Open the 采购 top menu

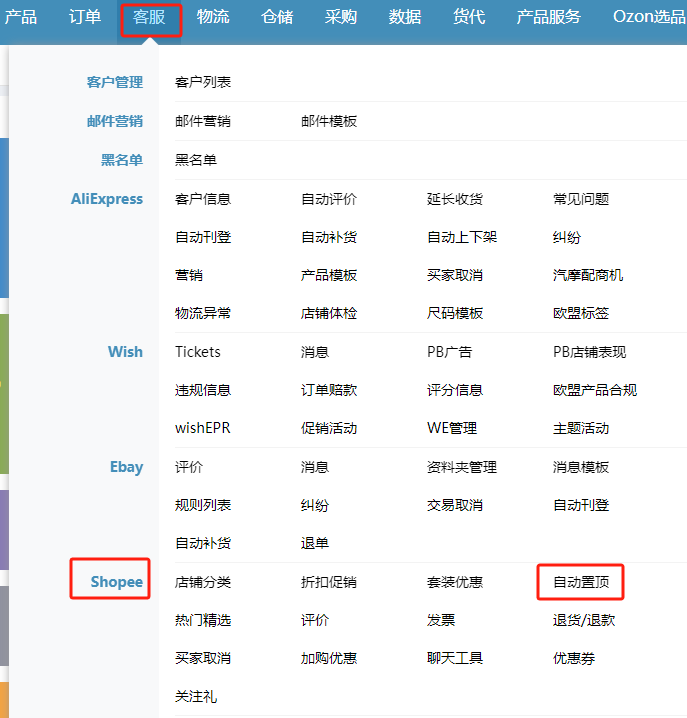point(341,17)
